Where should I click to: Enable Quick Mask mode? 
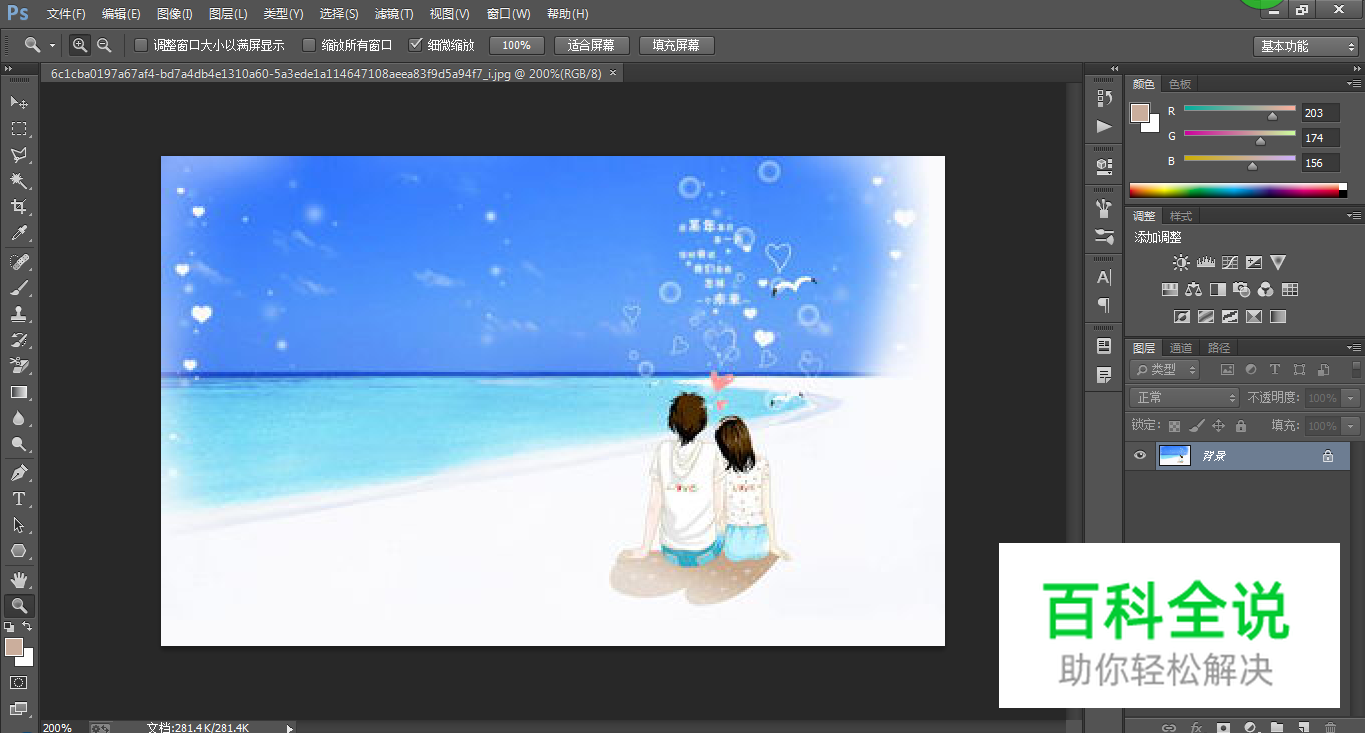[x=19, y=682]
